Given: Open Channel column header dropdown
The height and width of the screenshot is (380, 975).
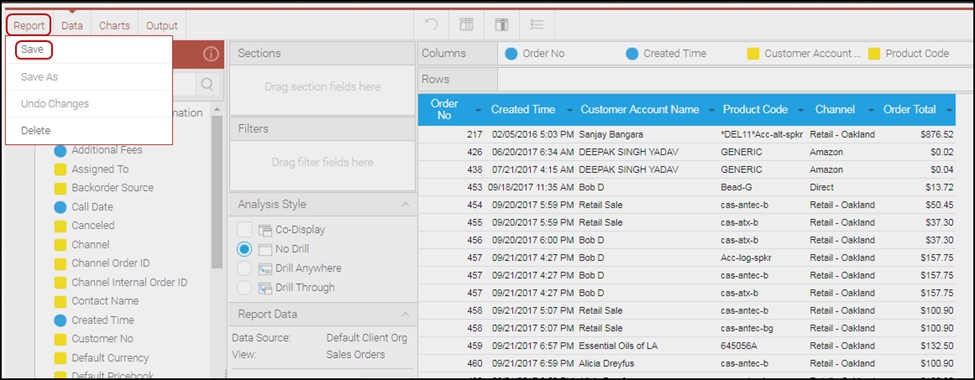Looking at the screenshot, I should pyautogui.click(x=871, y=110).
